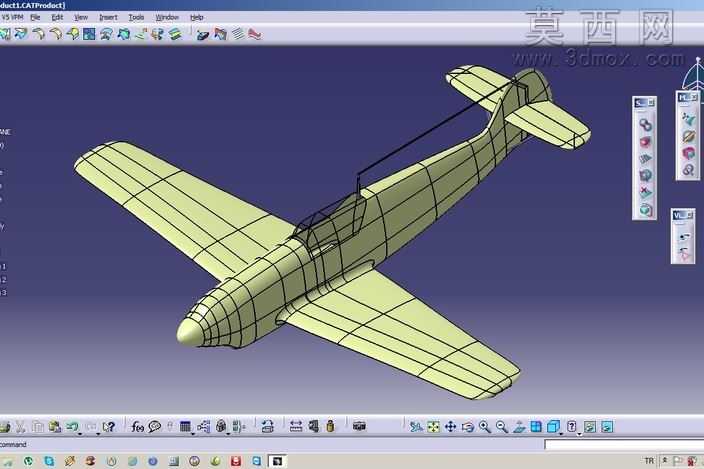This screenshot has height=469, width=704.
Task: Click the Undo icon
Action: click(72, 426)
